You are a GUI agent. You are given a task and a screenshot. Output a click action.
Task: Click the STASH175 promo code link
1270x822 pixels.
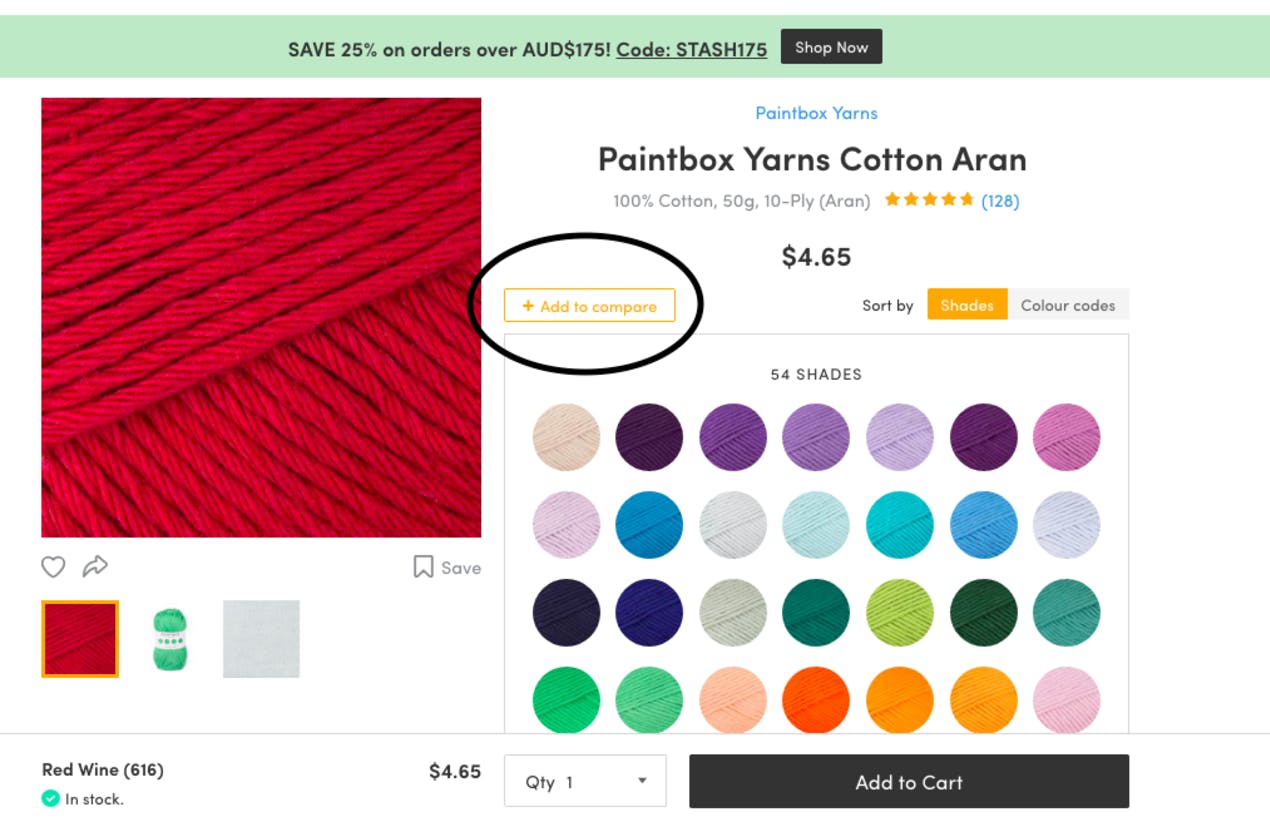[x=689, y=49]
